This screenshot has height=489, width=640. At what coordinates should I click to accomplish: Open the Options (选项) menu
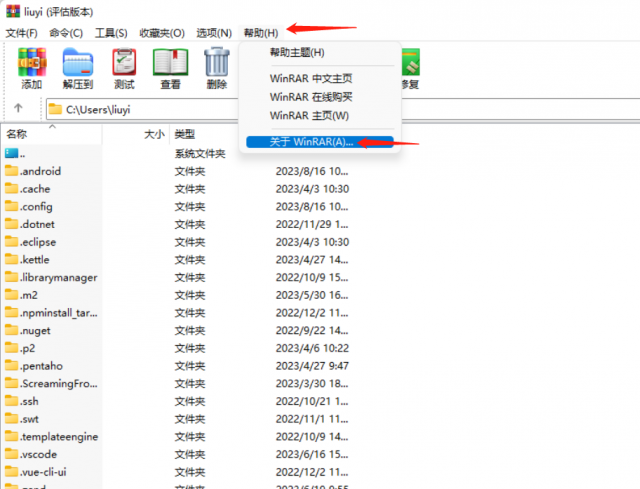214,33
